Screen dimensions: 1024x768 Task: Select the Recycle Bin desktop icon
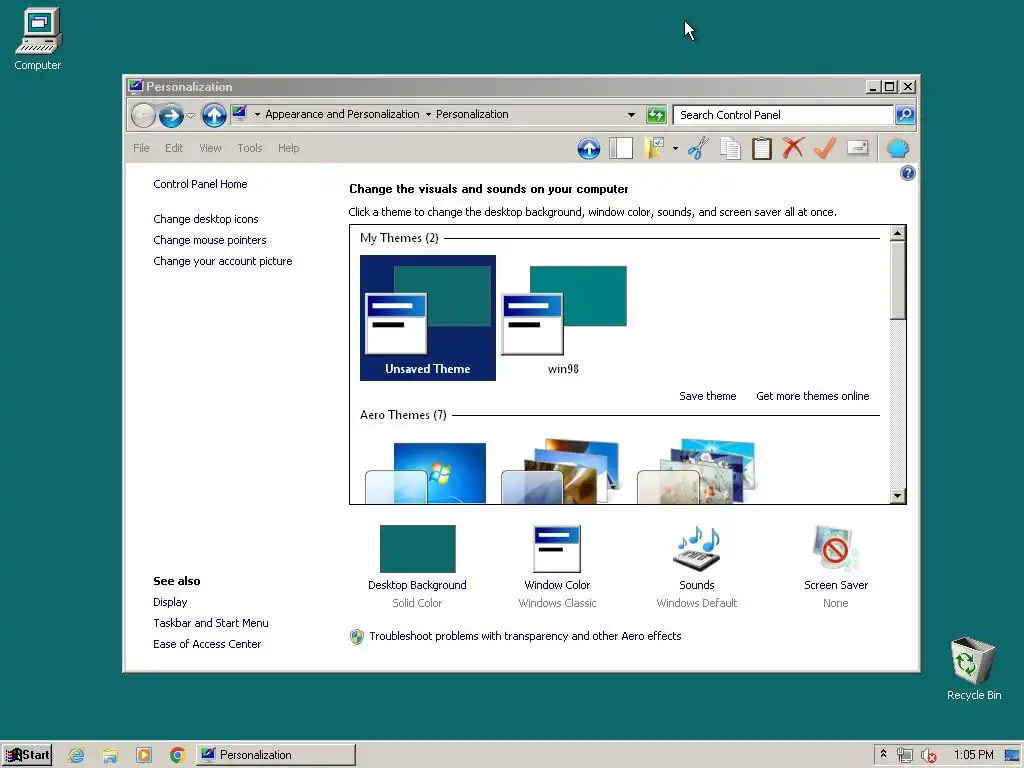pyautogui.click(x=974, y=668)
